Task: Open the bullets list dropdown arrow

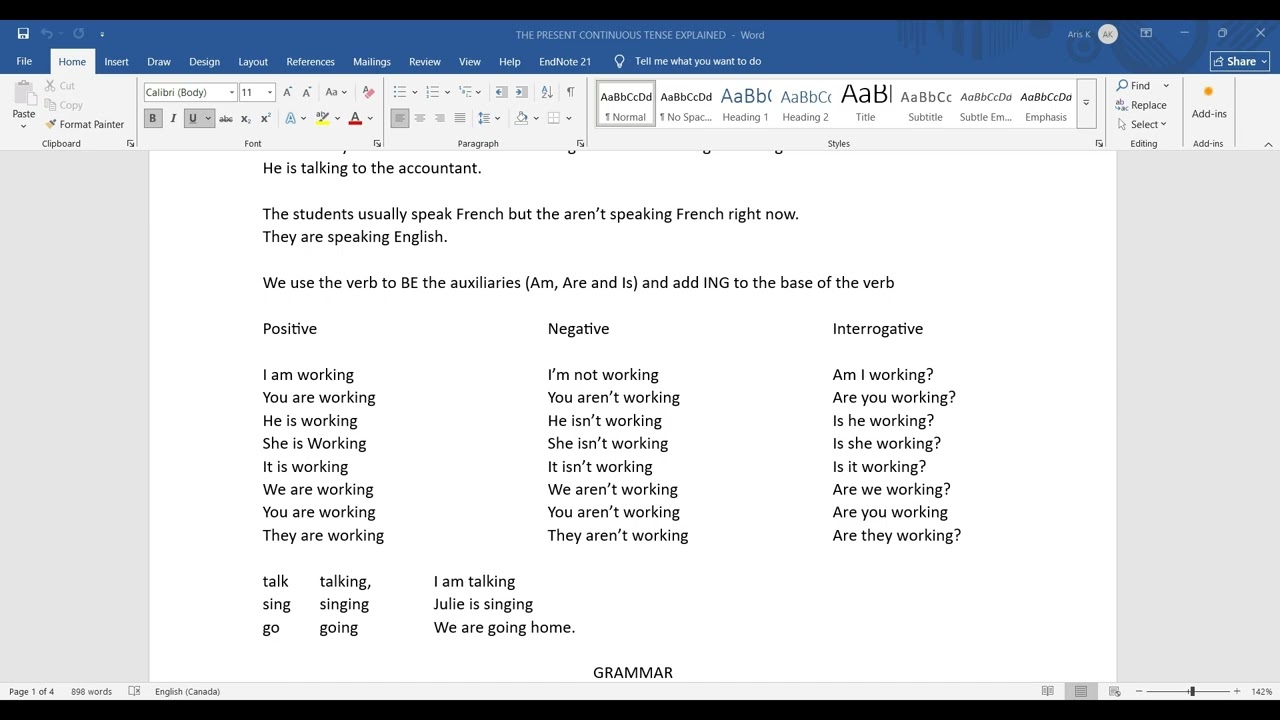Action: (x=415, y=92)
